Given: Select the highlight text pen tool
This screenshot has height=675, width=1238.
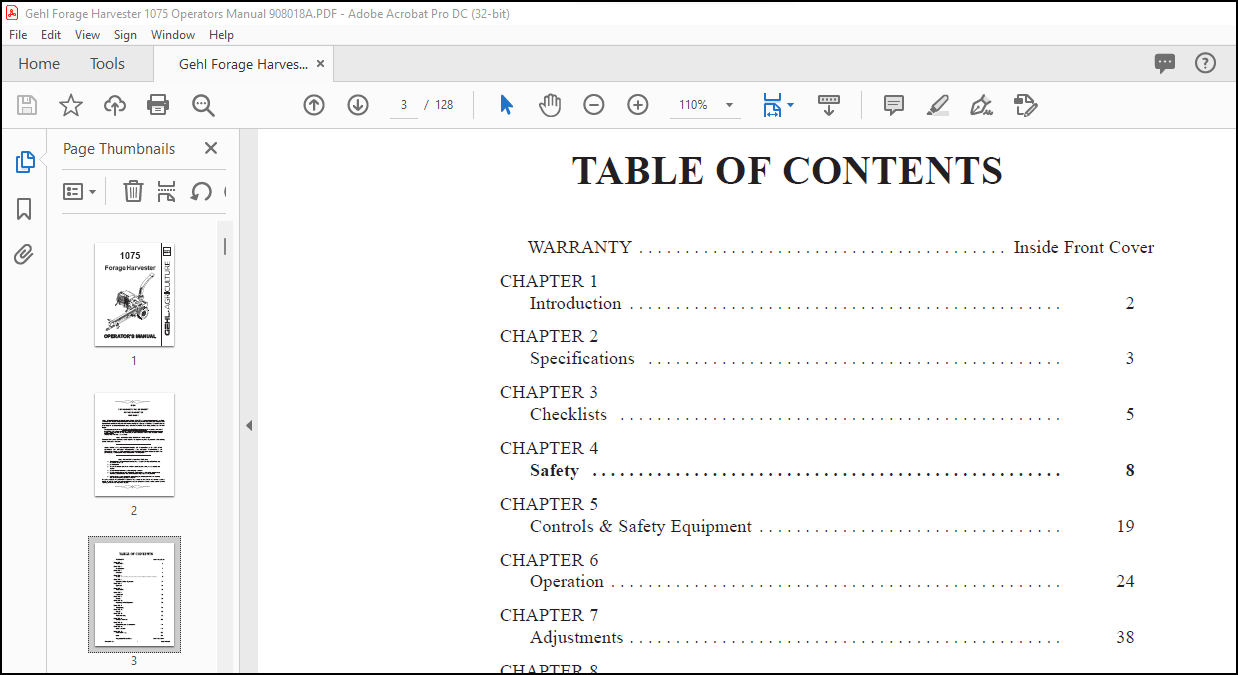Looking at the screenshot, I should [937, 105].
